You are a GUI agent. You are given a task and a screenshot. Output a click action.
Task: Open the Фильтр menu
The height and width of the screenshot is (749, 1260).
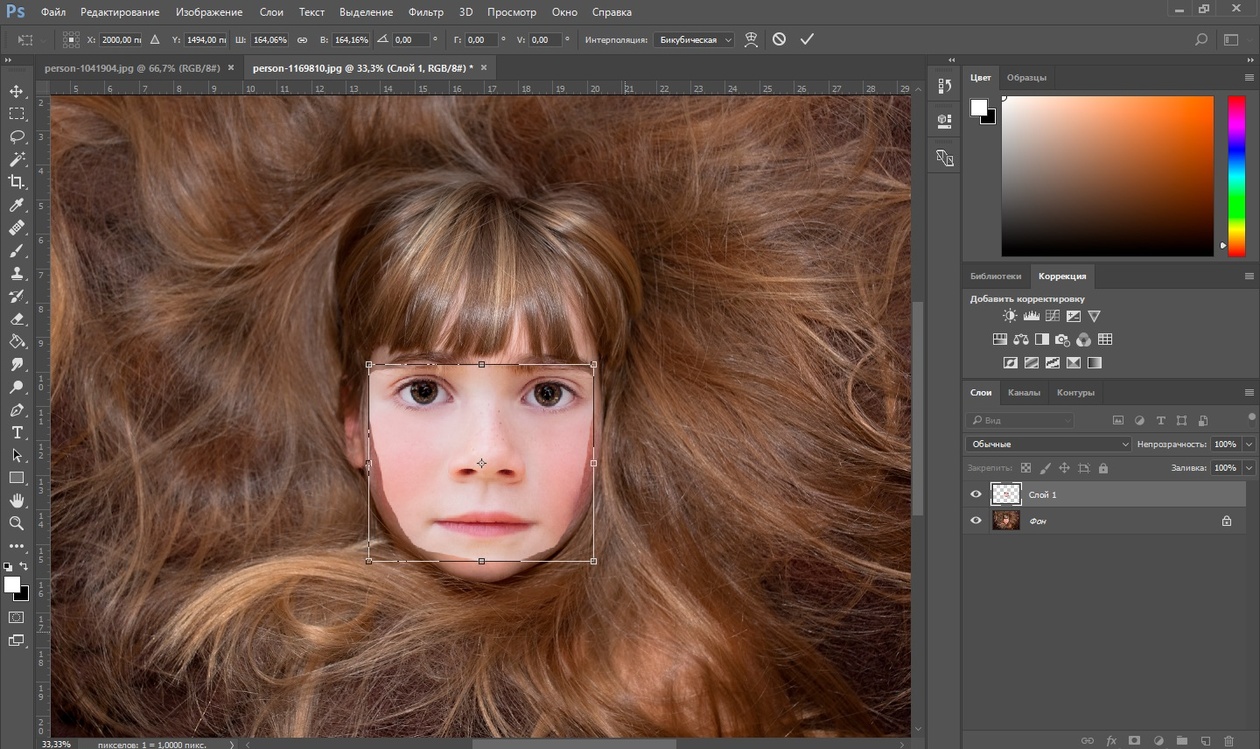pos(426,12)
